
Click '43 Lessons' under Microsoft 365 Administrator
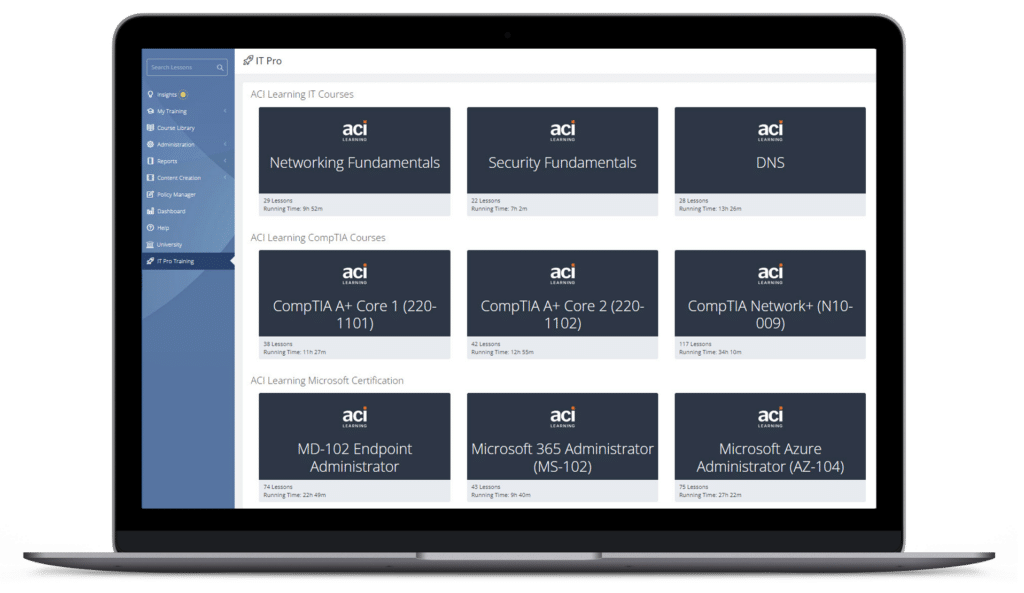pos(486,487)
